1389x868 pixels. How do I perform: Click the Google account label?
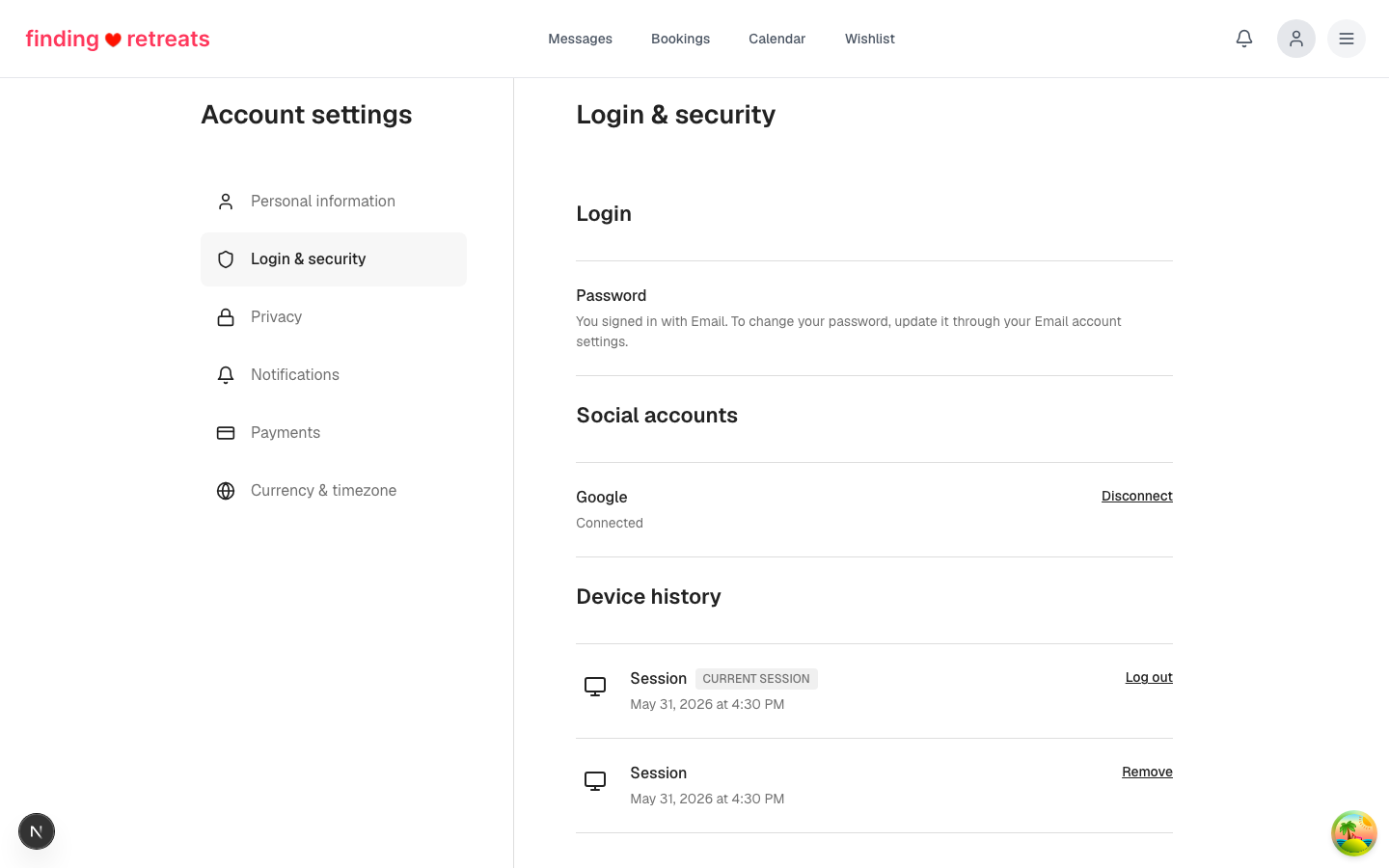(602, 497)
